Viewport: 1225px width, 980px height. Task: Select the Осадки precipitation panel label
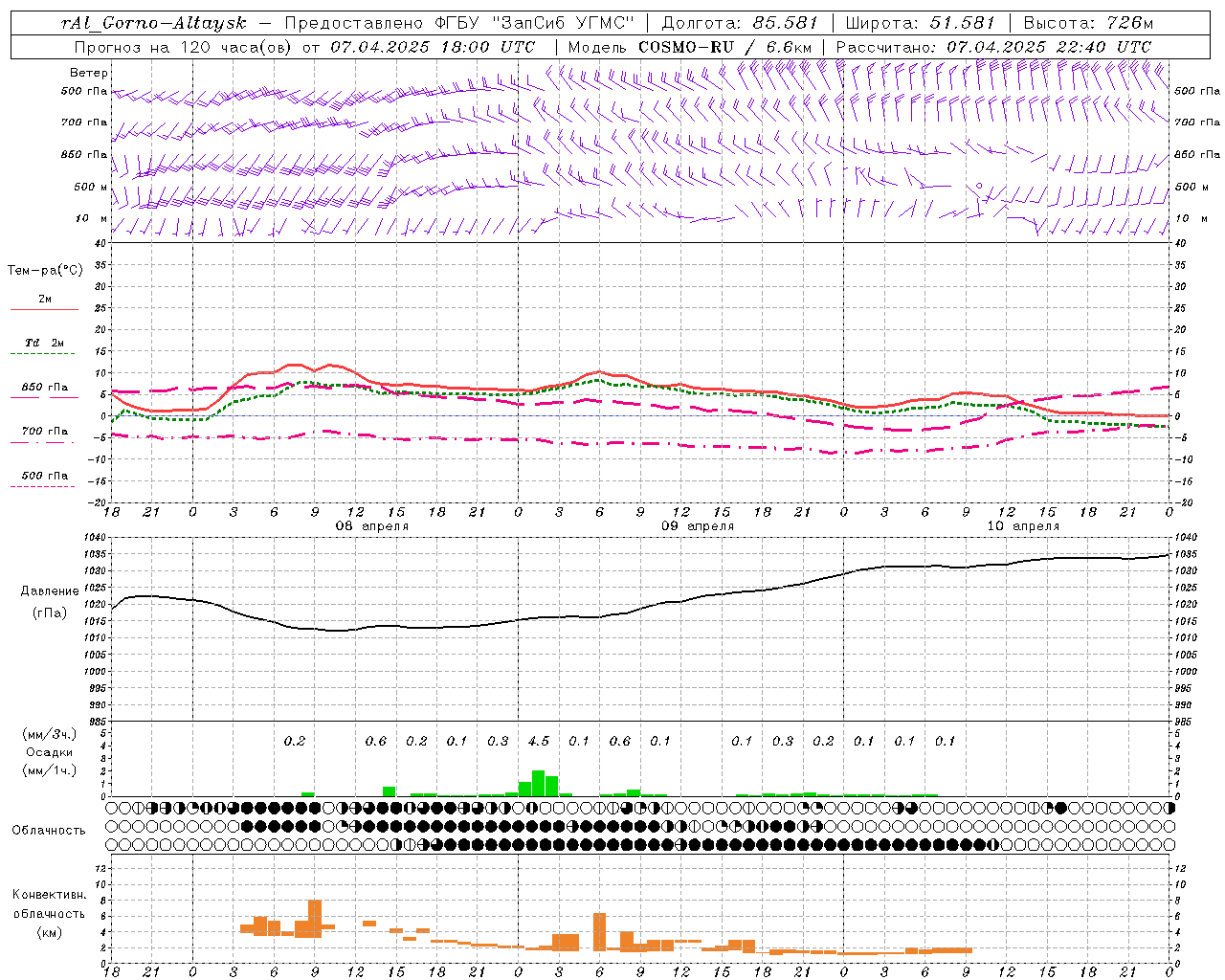(50, 752)
